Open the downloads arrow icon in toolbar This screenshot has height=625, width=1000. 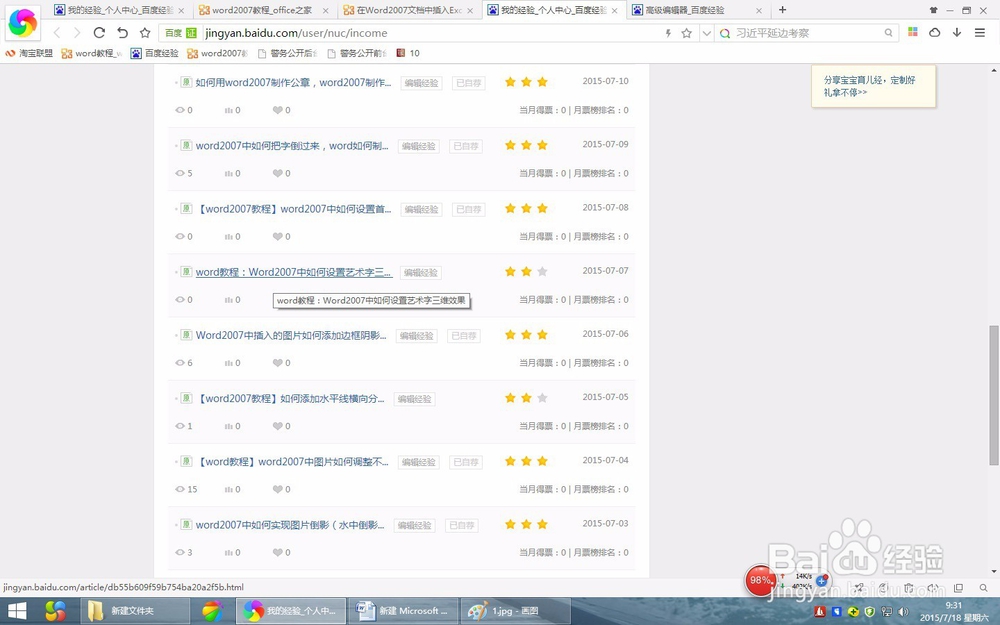coord(957,33)
